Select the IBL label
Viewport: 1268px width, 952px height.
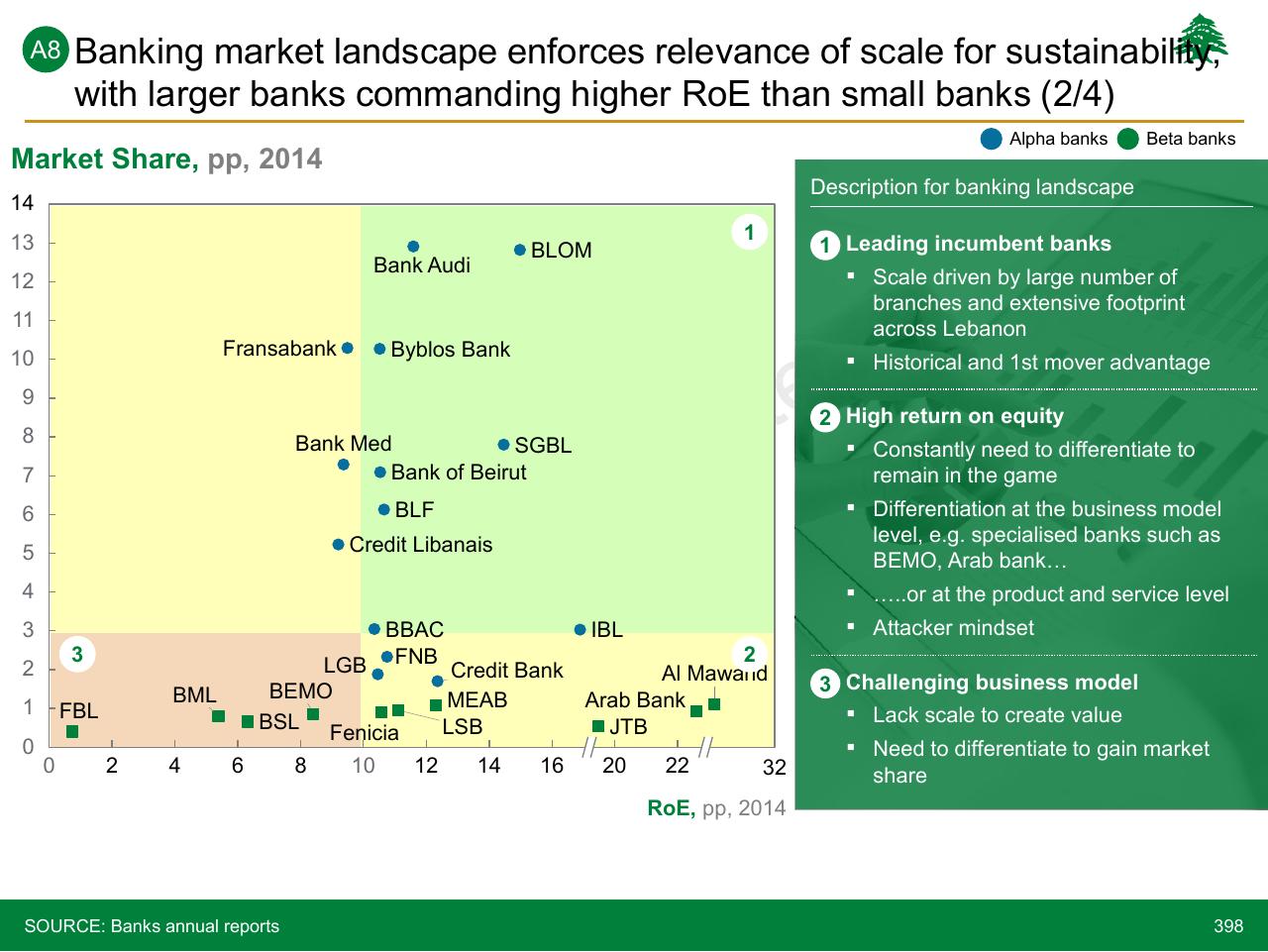click(x=606, y=630)
